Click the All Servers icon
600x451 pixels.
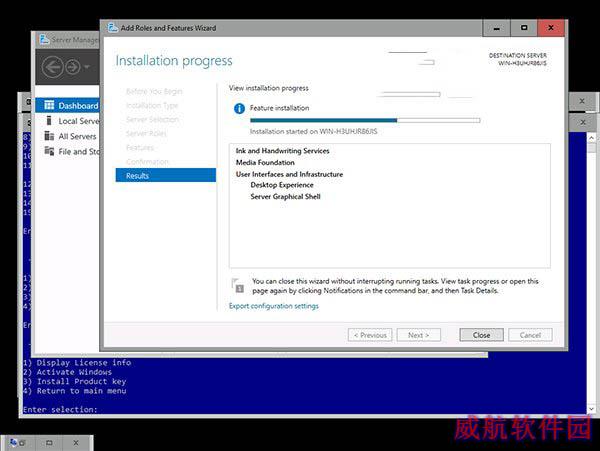(49, 135)
